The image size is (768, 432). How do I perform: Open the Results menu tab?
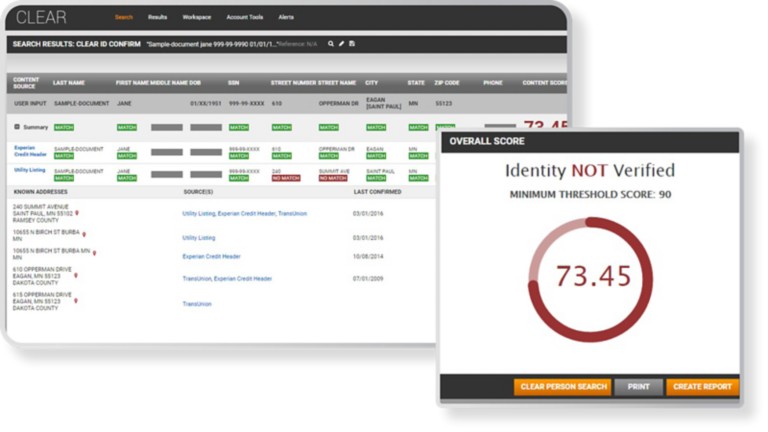[x=157, y=17]
